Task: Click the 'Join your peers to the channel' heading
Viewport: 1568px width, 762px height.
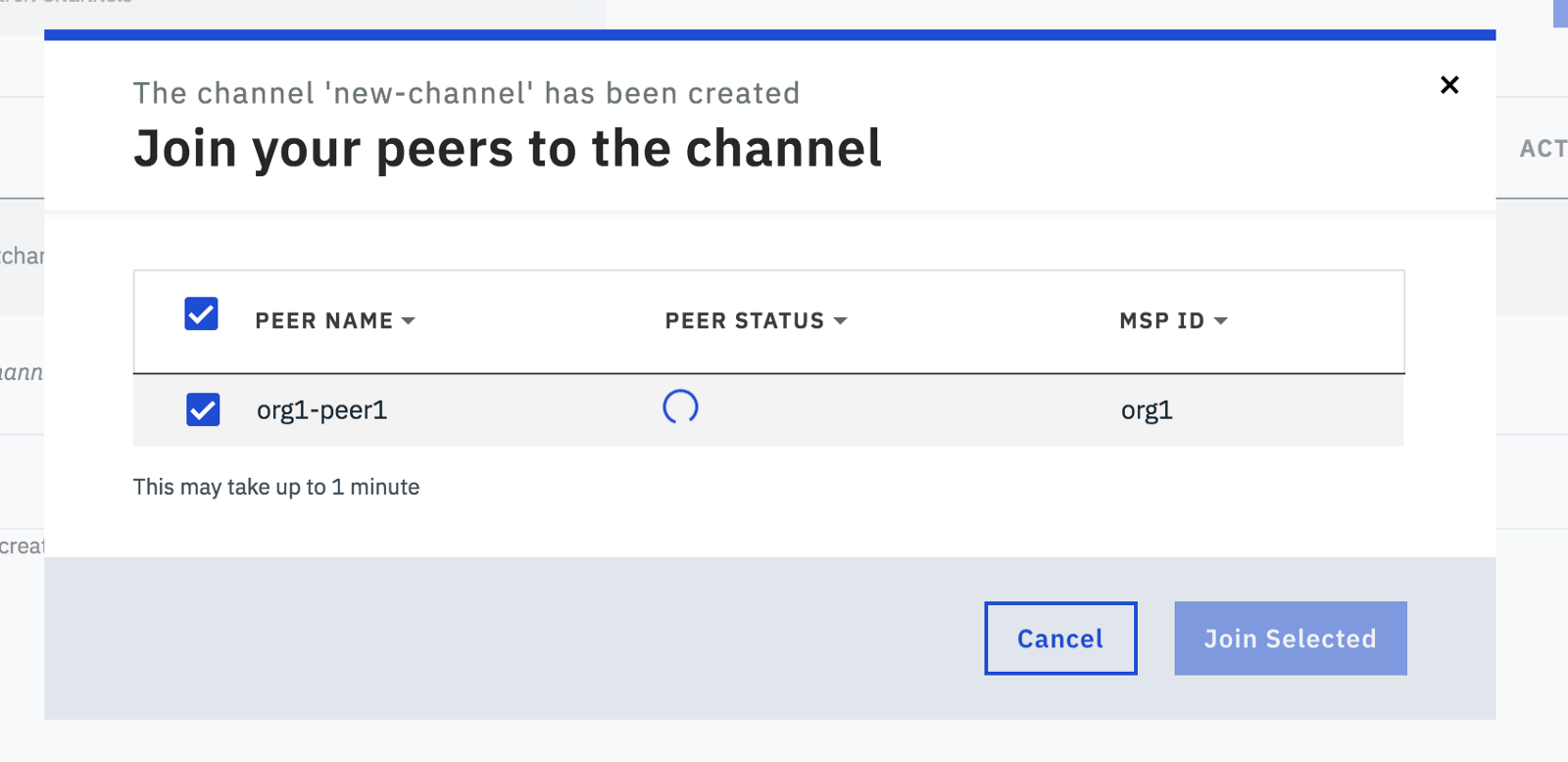Action: (508, 149)
